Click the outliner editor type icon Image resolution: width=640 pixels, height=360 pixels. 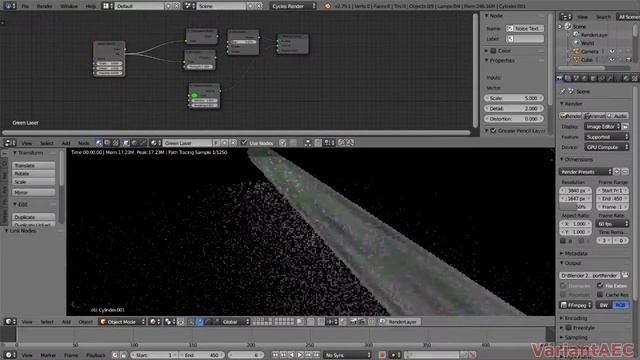tap(565, 17)
